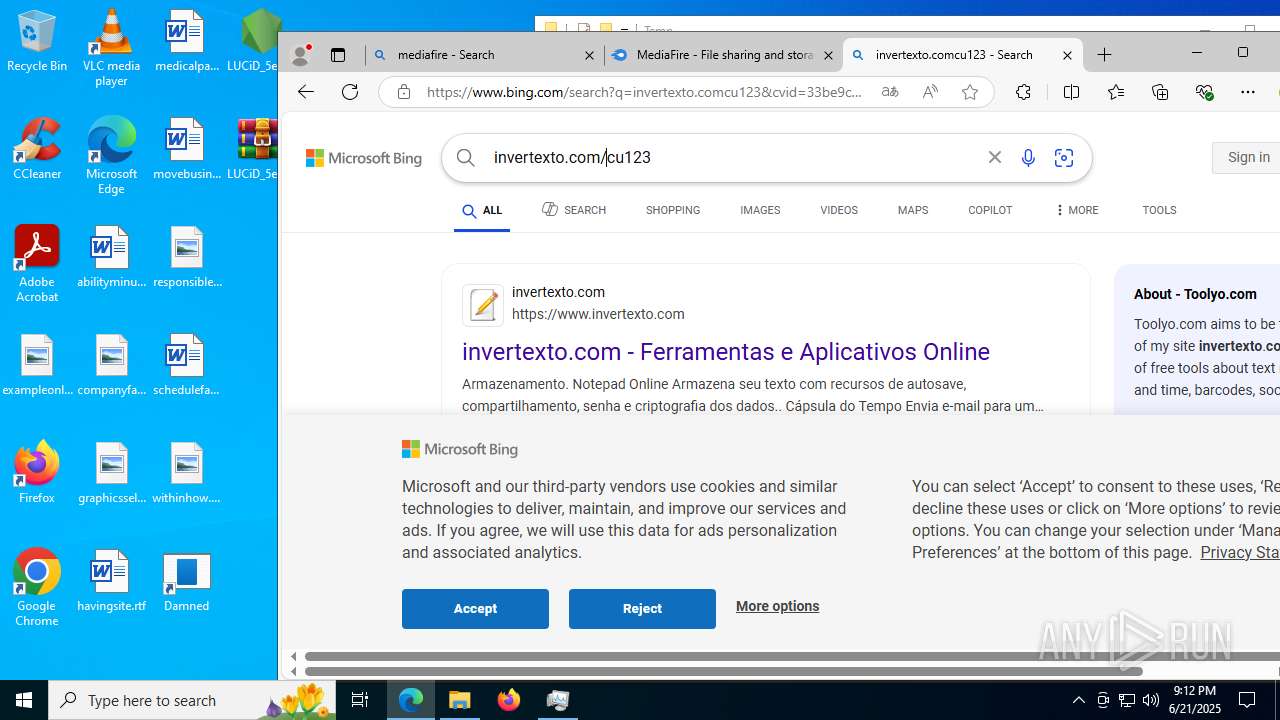Switch to the MediaFire File sharing tab
Screen dimensions: 1280x720
(x=722, y=55)
